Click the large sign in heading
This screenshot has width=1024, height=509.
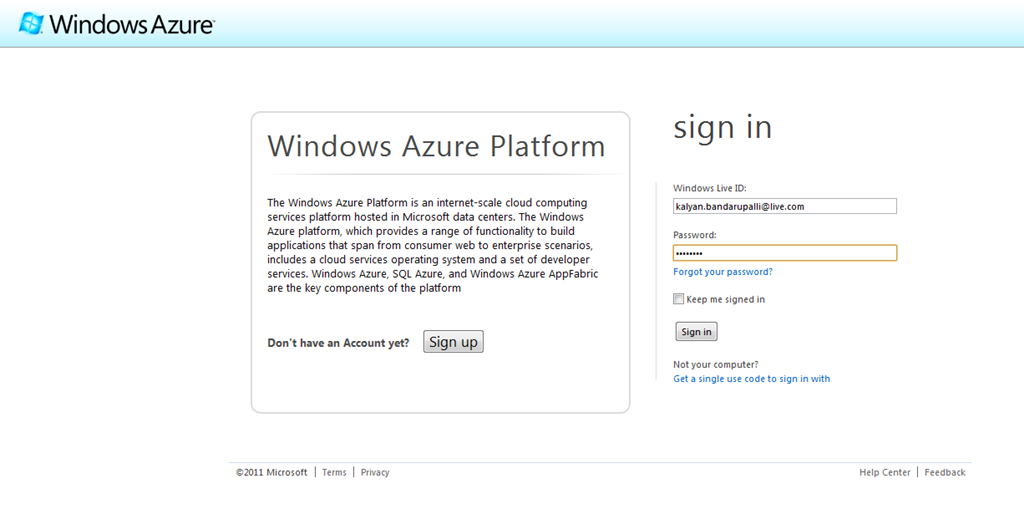[x=723, y=127]
